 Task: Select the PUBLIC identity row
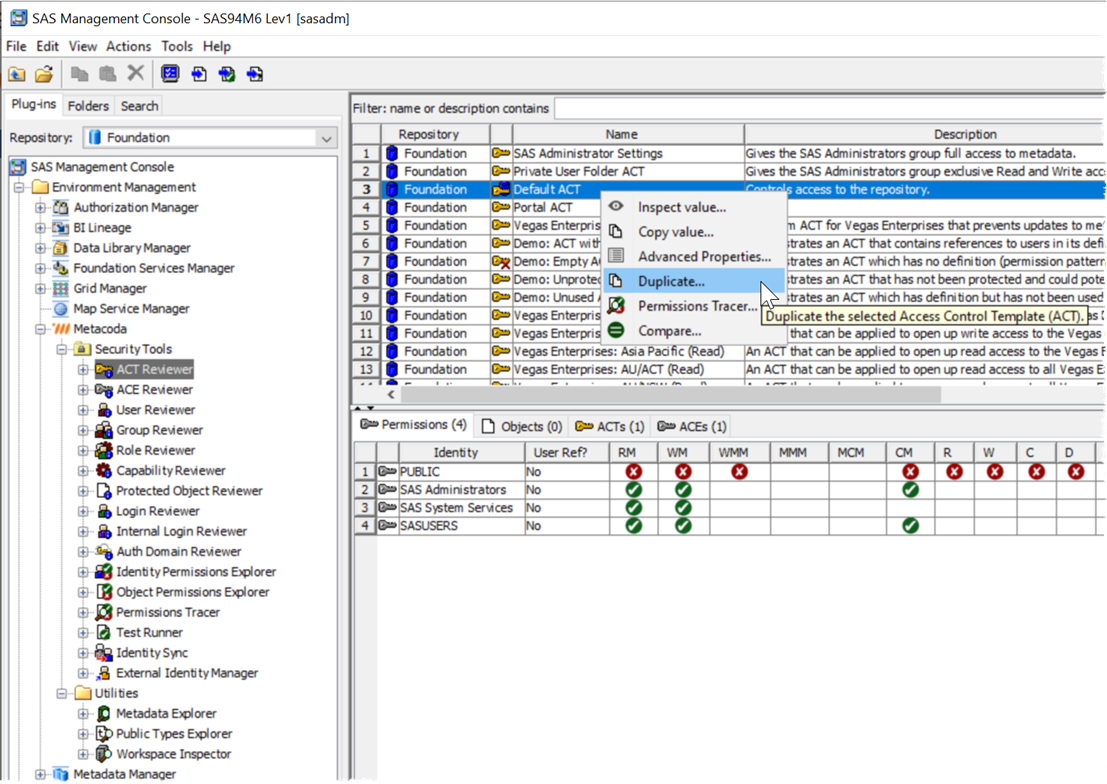coord(729,472)
